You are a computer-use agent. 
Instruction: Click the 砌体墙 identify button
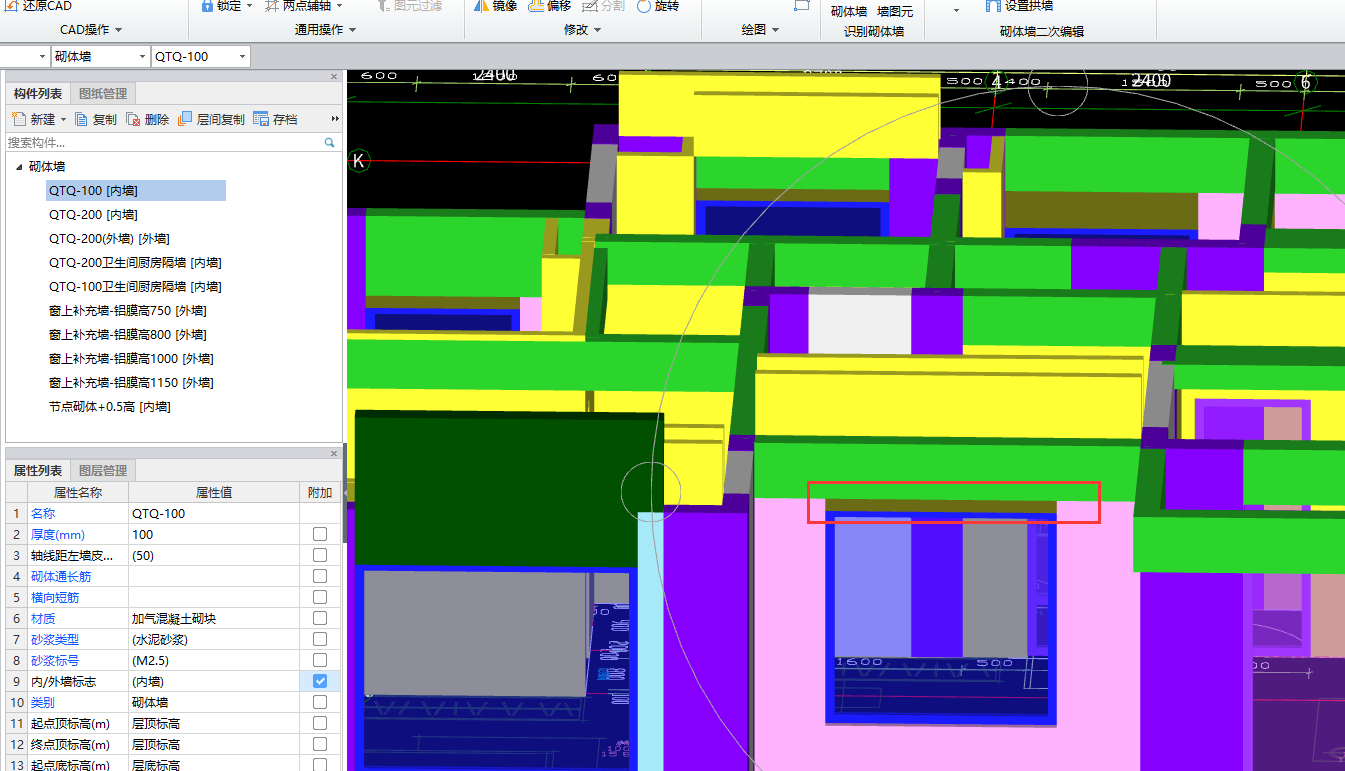tap(849, 11)
